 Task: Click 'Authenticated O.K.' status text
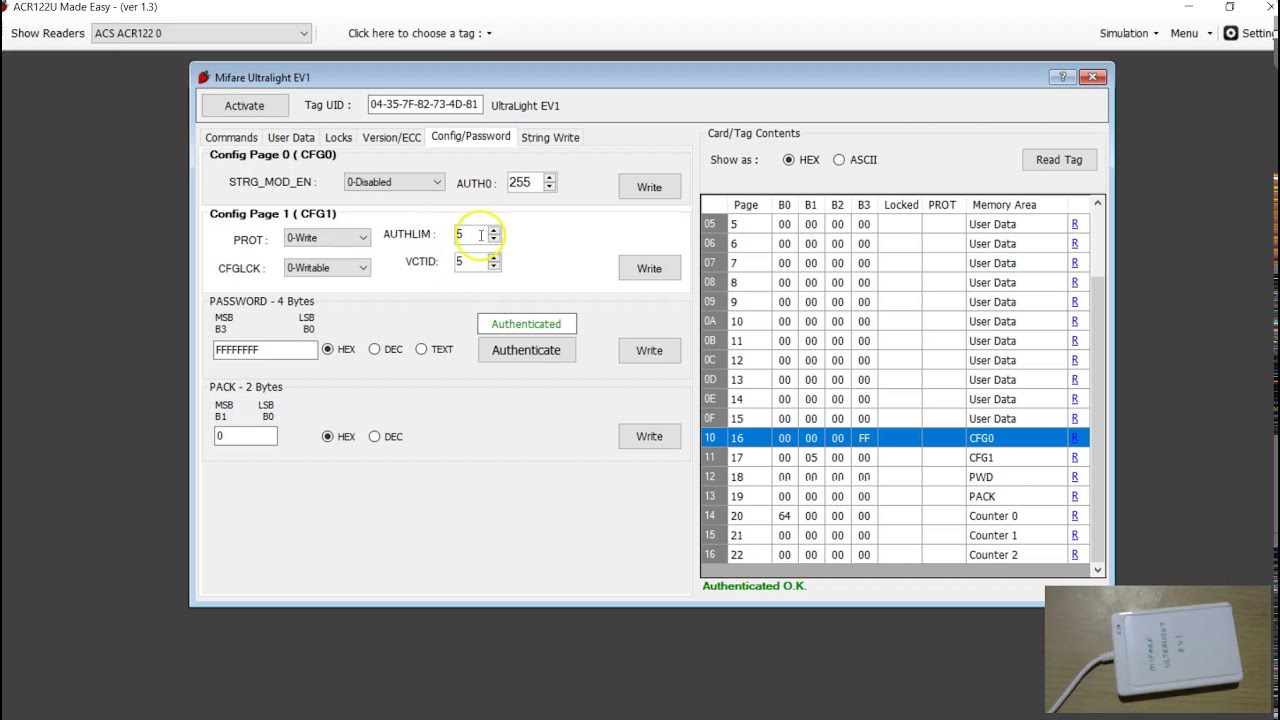754,586
